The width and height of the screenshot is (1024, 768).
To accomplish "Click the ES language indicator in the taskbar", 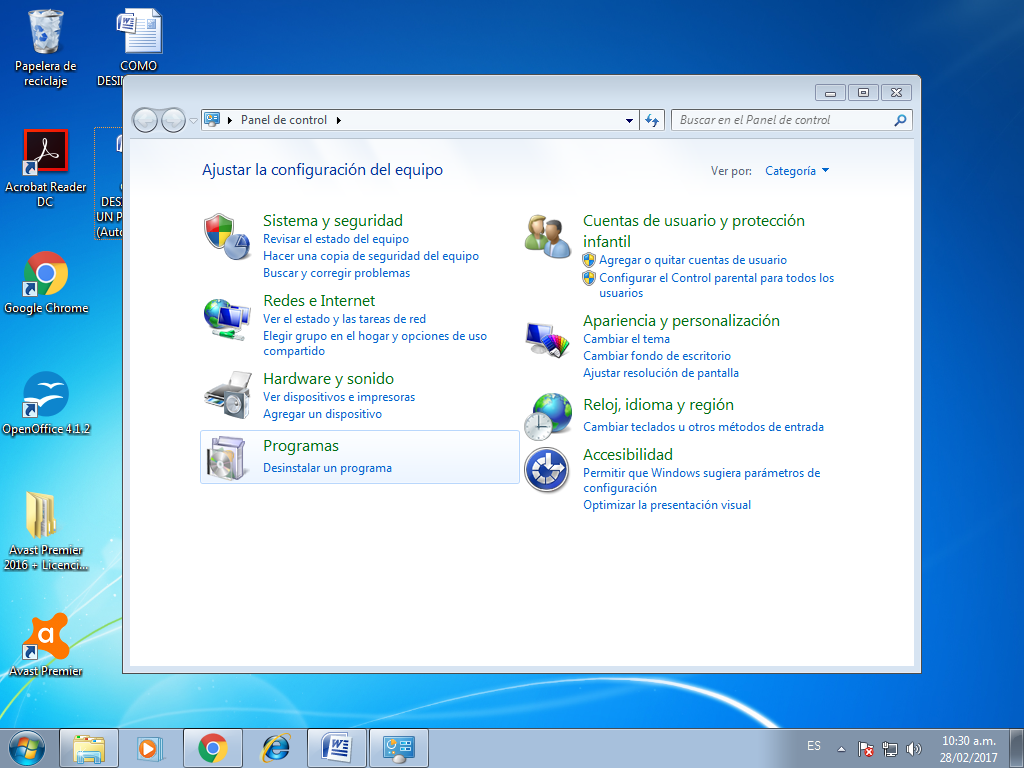I will [813, 746].
